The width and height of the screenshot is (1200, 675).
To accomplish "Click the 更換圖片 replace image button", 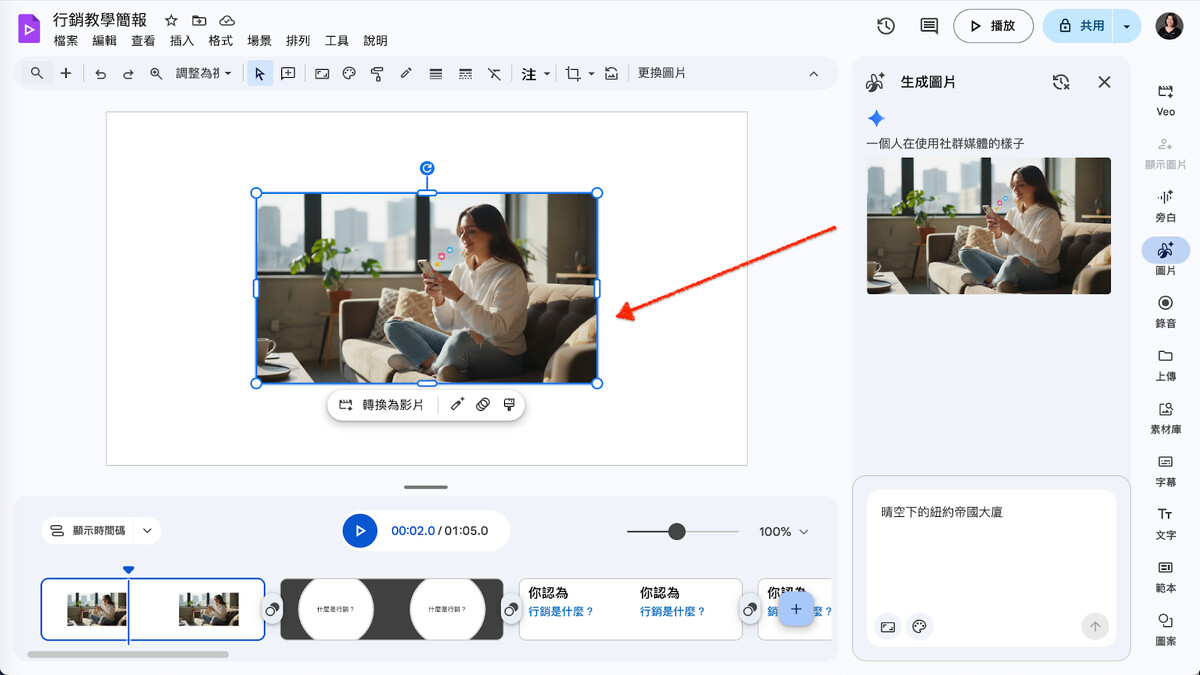I will point(661,74).
